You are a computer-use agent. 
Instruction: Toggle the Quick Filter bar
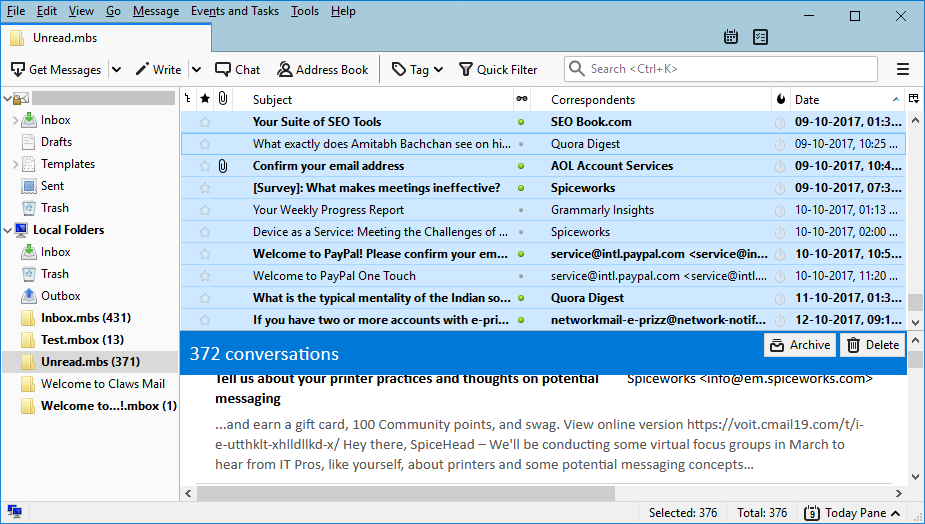pyautogui.click(x=498, y=70)
